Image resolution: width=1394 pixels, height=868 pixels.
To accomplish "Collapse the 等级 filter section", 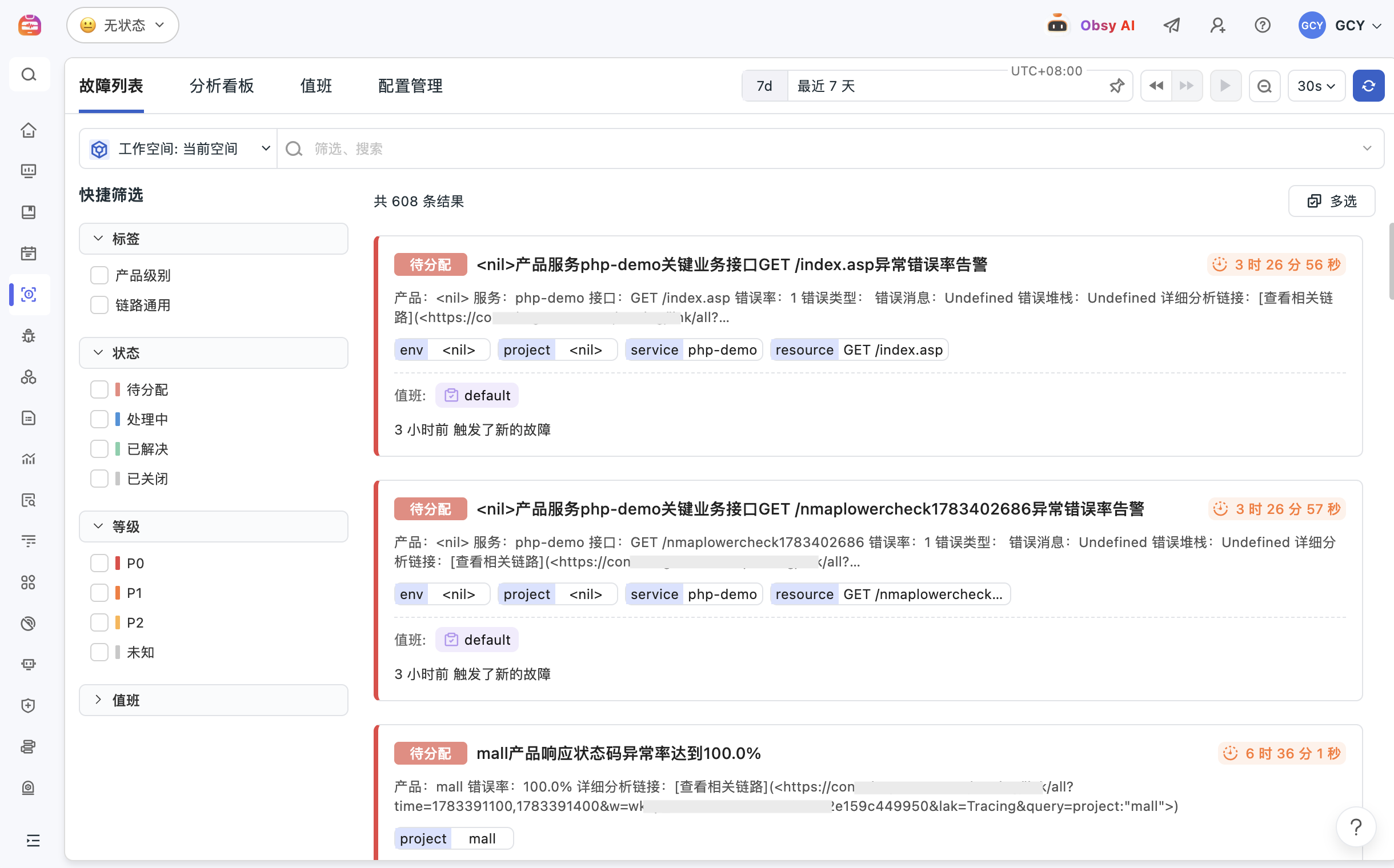I will click(x=214, y=527).
